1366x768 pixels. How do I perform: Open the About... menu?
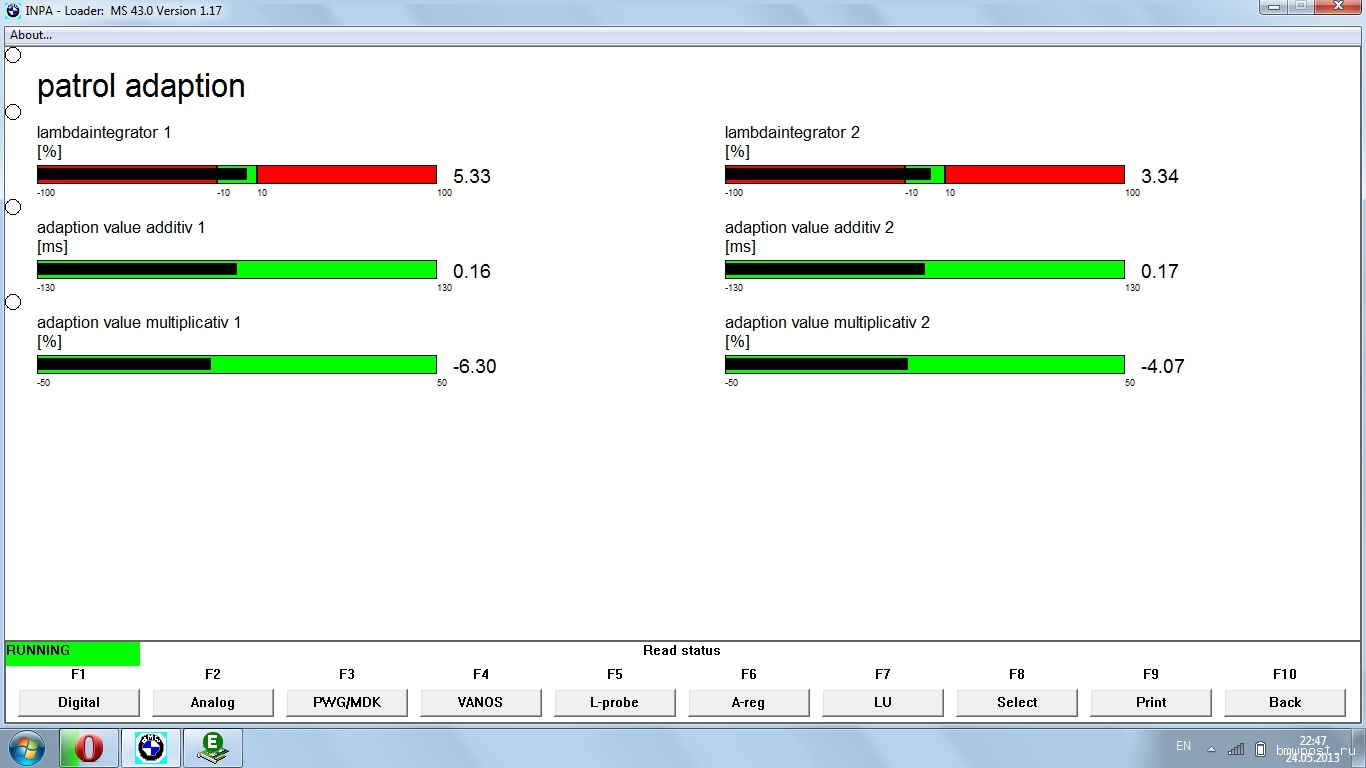coord(31,35)
